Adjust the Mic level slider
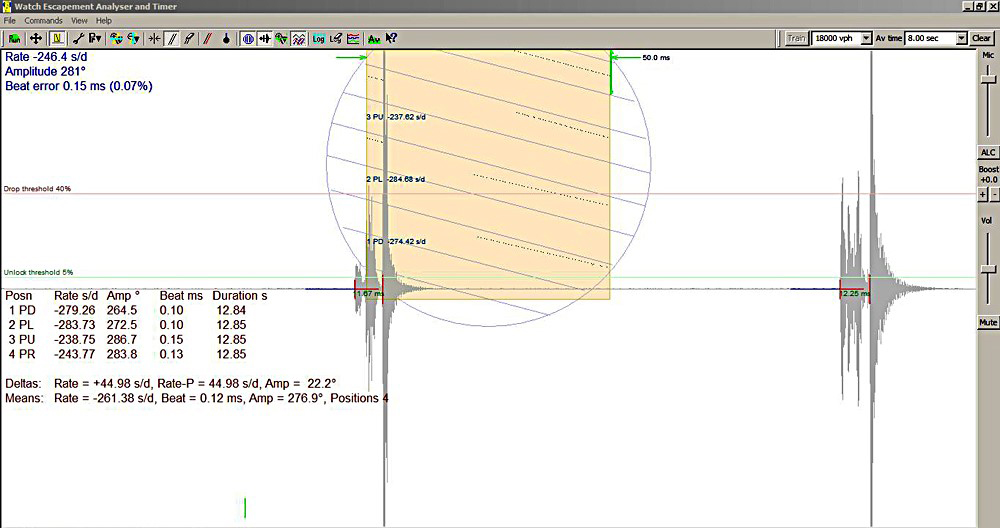The height and width of the screenshot is (528, 1000). pos(988,80)
